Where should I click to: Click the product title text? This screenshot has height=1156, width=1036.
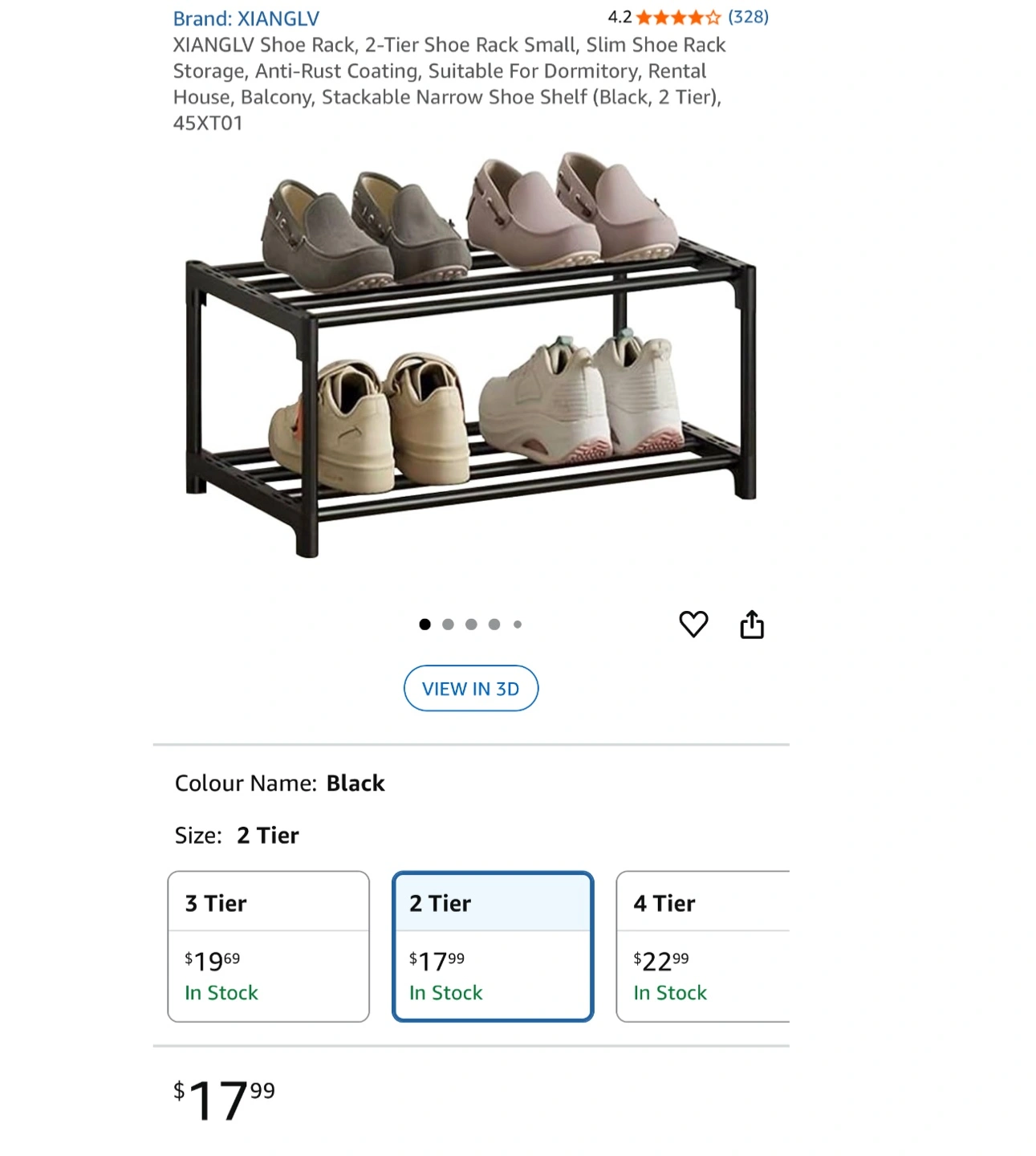(x=449, y=83)
